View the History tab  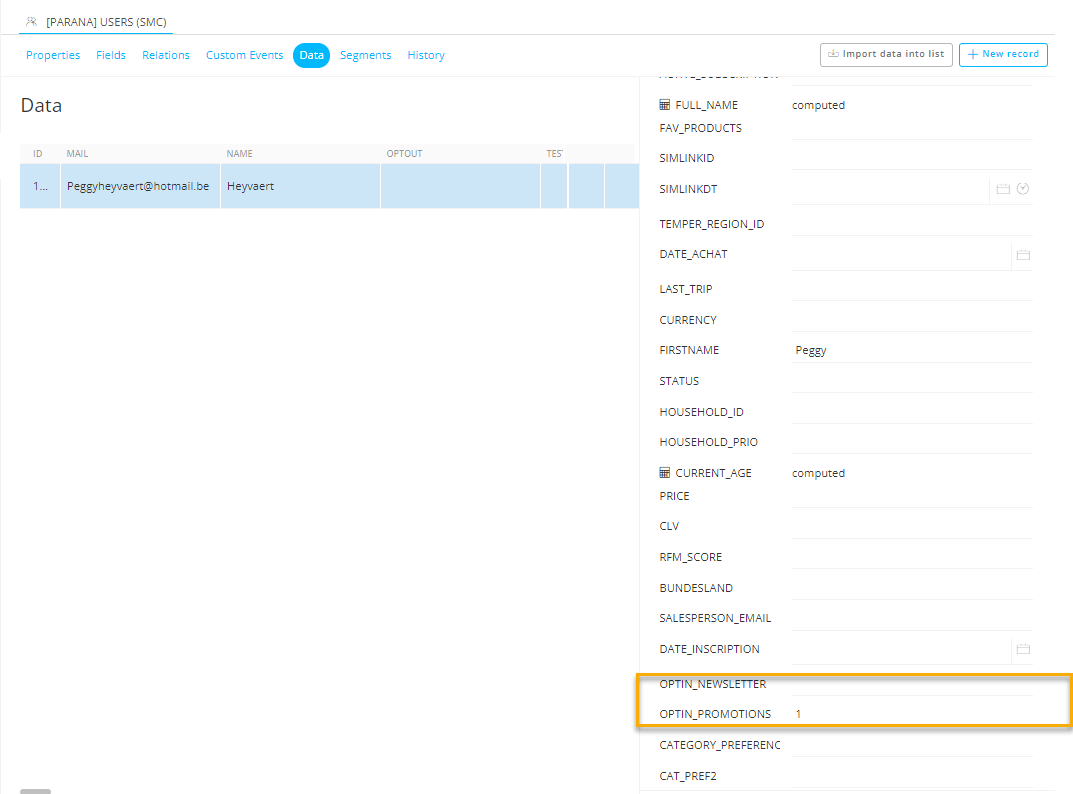(426, 55)
